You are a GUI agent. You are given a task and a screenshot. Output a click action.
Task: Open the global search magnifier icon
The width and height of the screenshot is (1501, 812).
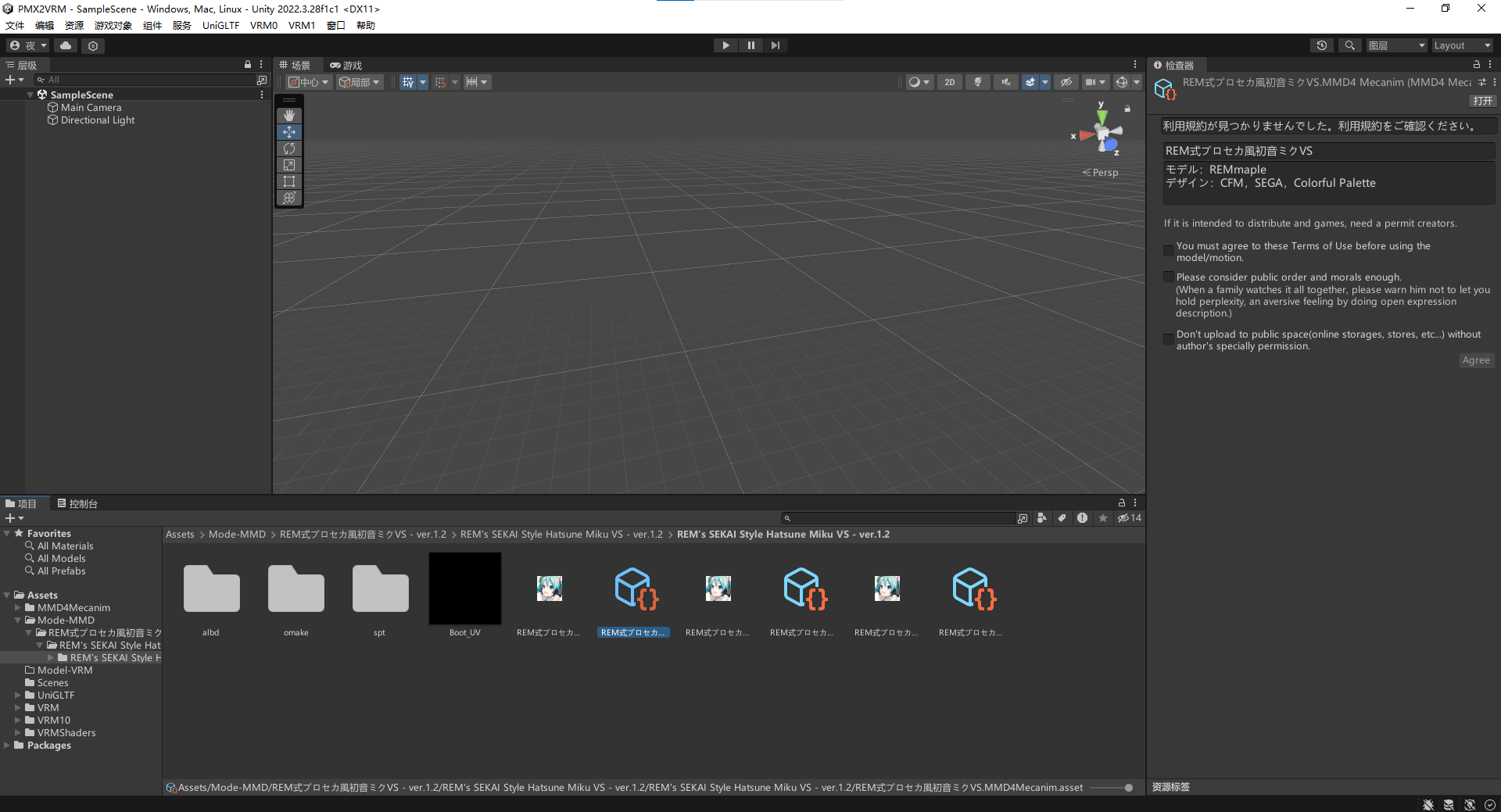pos(1349,45)
